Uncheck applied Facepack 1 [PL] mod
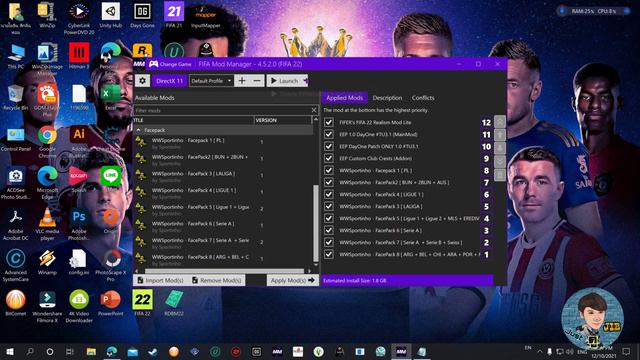The width and height of the screenshot is (640, 360). (329, 170)
